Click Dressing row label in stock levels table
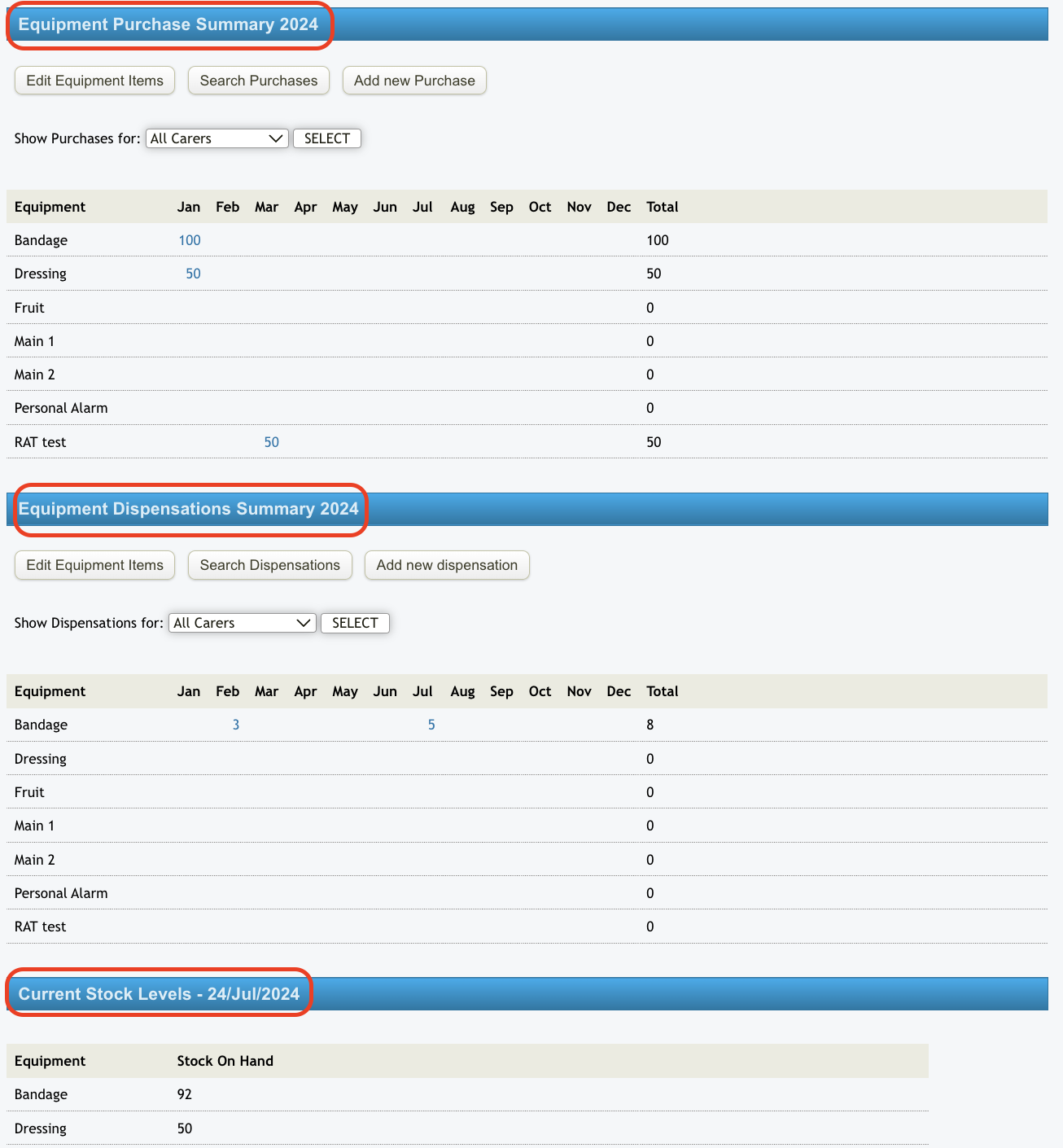 tap(41, 1128)
